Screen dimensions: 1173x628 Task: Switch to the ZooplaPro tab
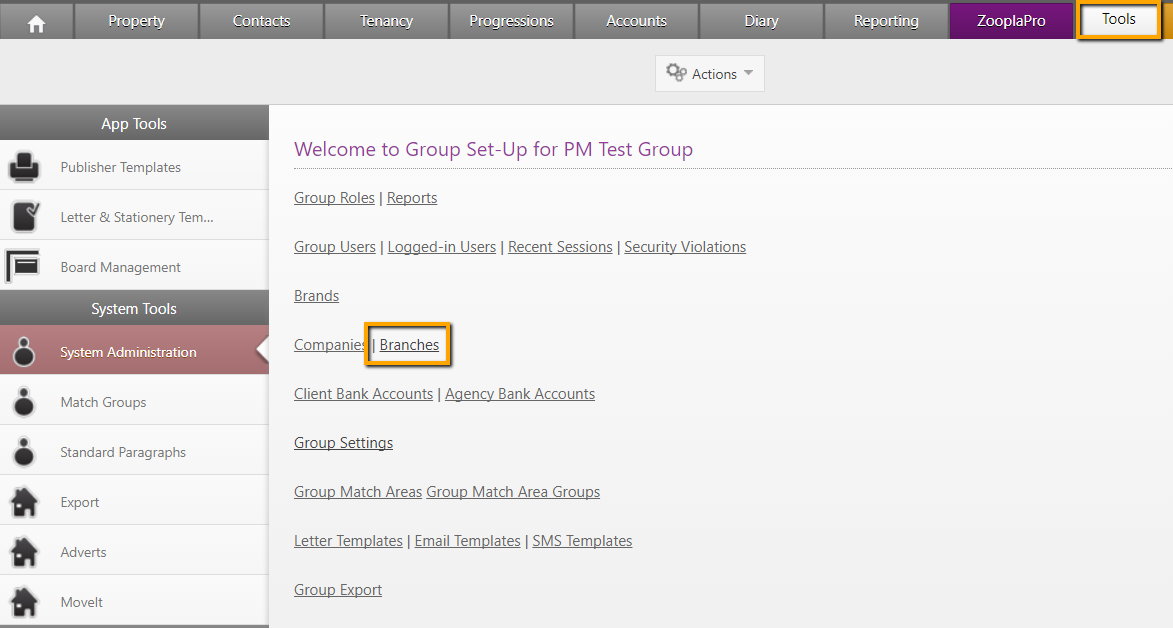[1011, 21]
